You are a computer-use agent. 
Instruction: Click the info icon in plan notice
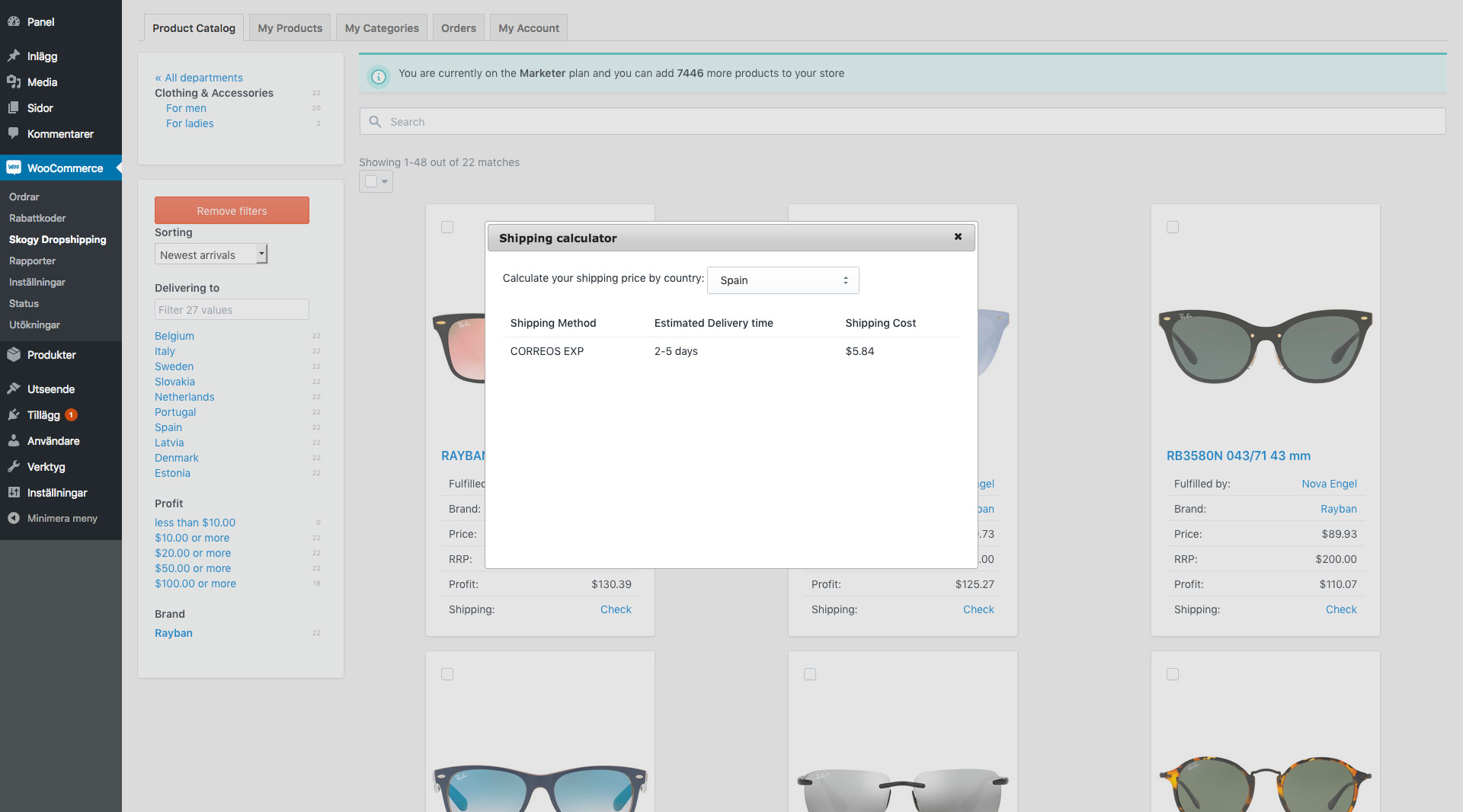point(378,76)
